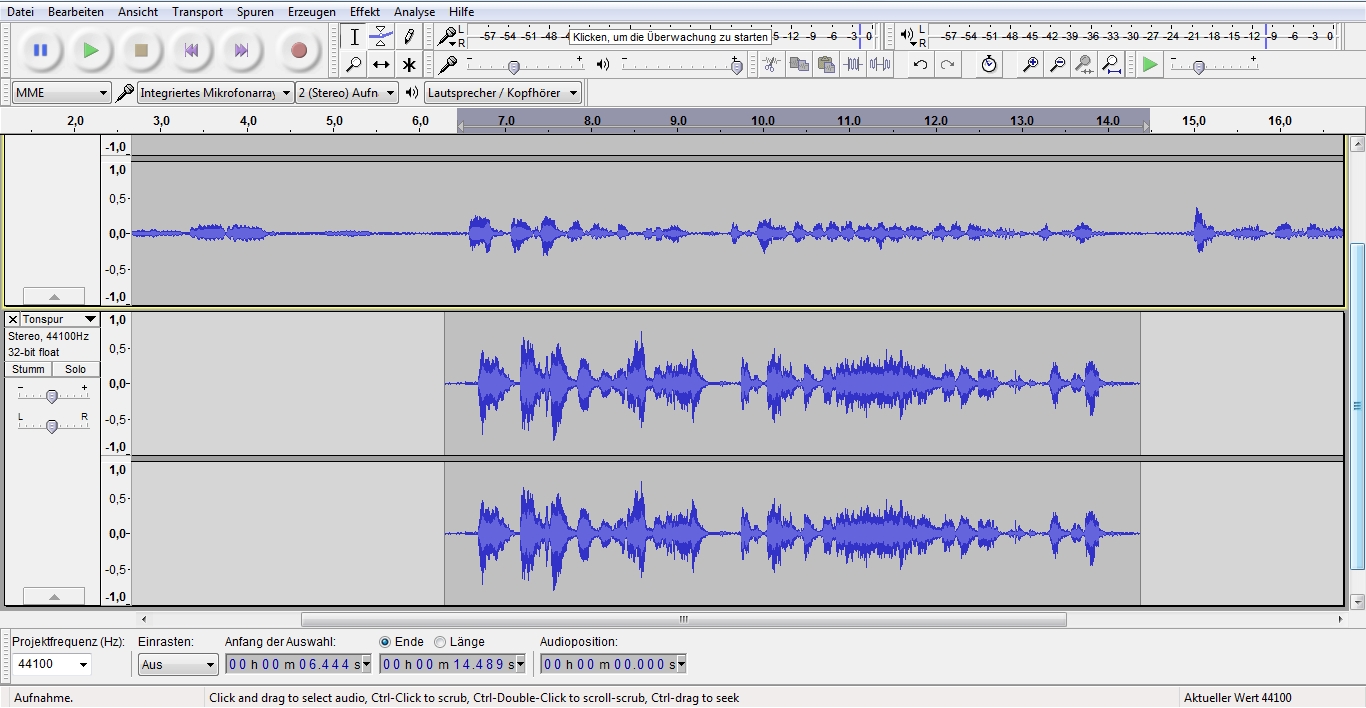Click the Tonspur track gain slider

tap(52, 396)
